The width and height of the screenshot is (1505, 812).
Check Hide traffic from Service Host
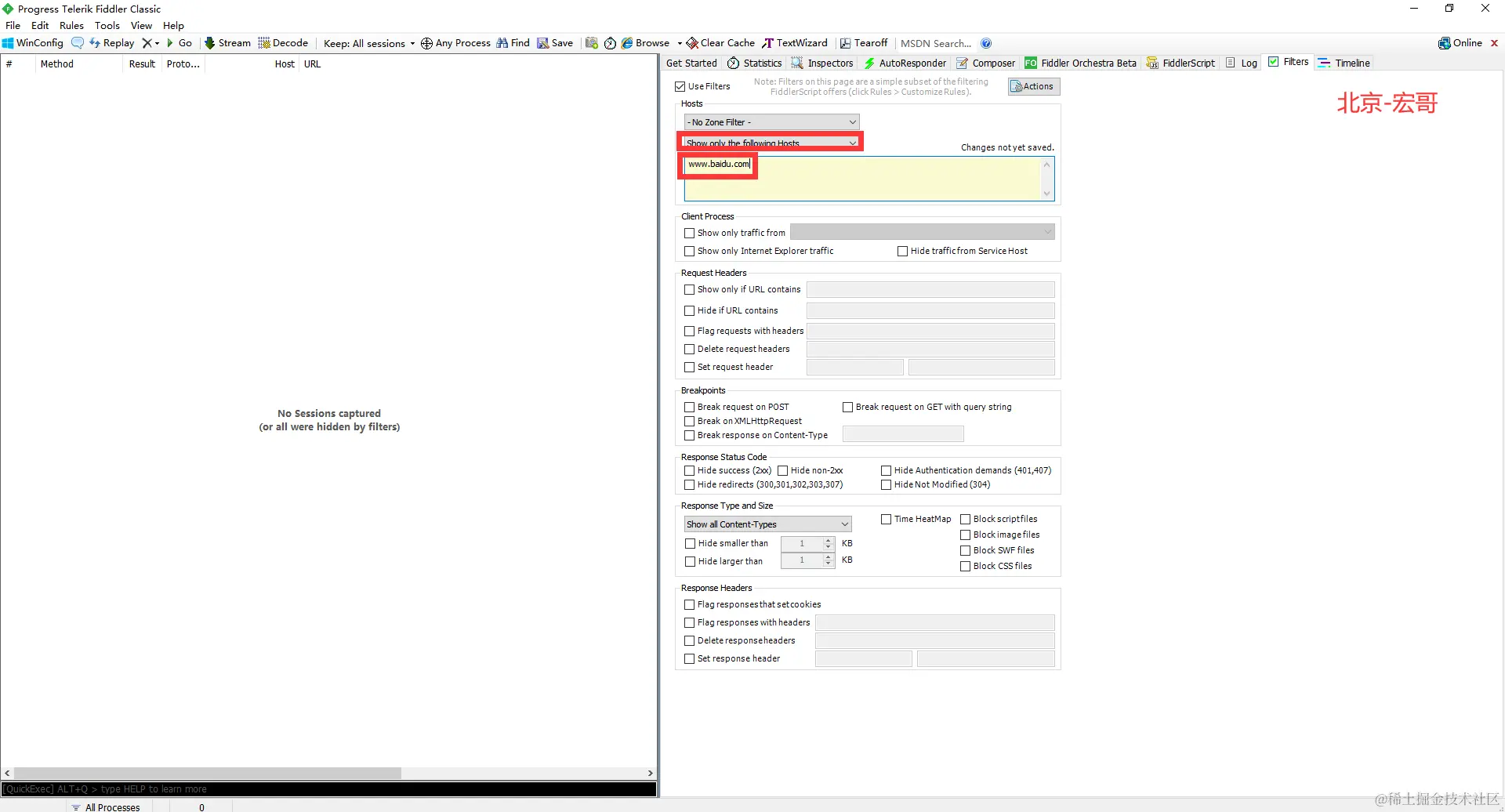903,251
